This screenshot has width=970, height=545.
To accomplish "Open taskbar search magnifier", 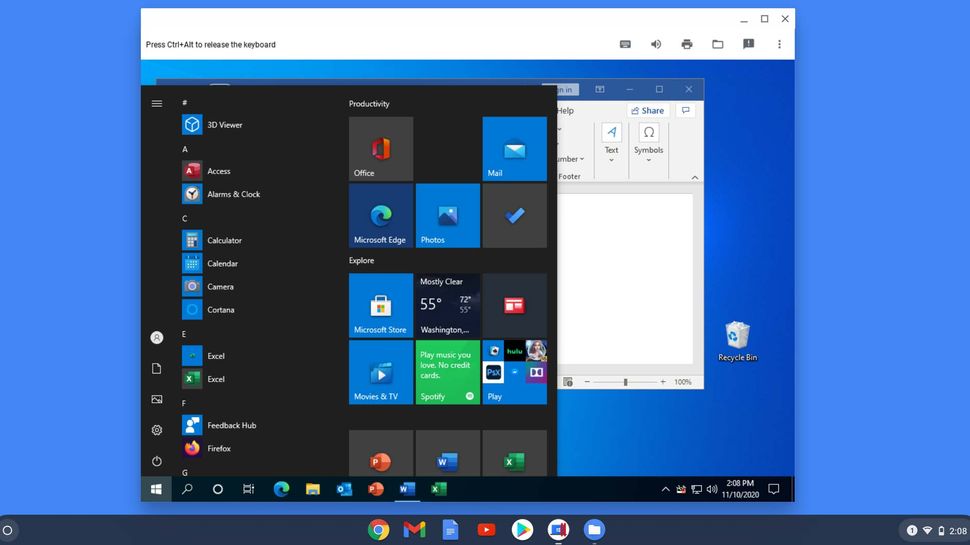I will pyautogui.click(x=187, y=489).
